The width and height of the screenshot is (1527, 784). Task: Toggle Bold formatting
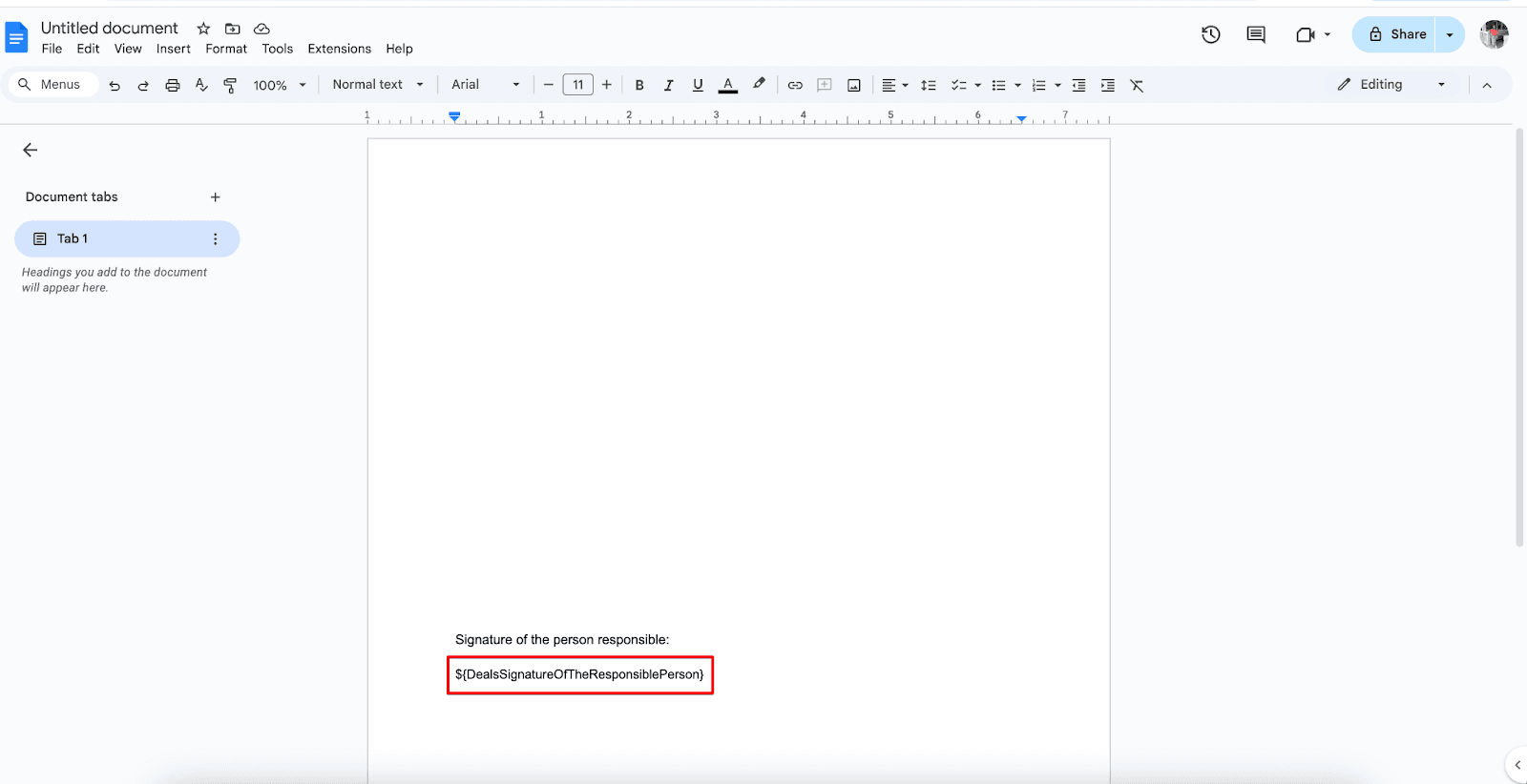coord(639,85)
